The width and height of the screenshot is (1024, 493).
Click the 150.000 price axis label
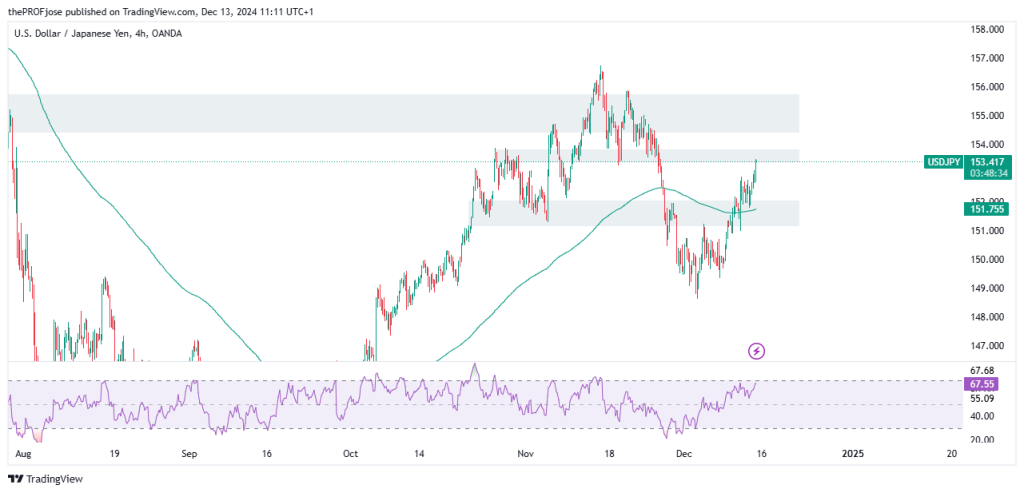coord(987,259)
